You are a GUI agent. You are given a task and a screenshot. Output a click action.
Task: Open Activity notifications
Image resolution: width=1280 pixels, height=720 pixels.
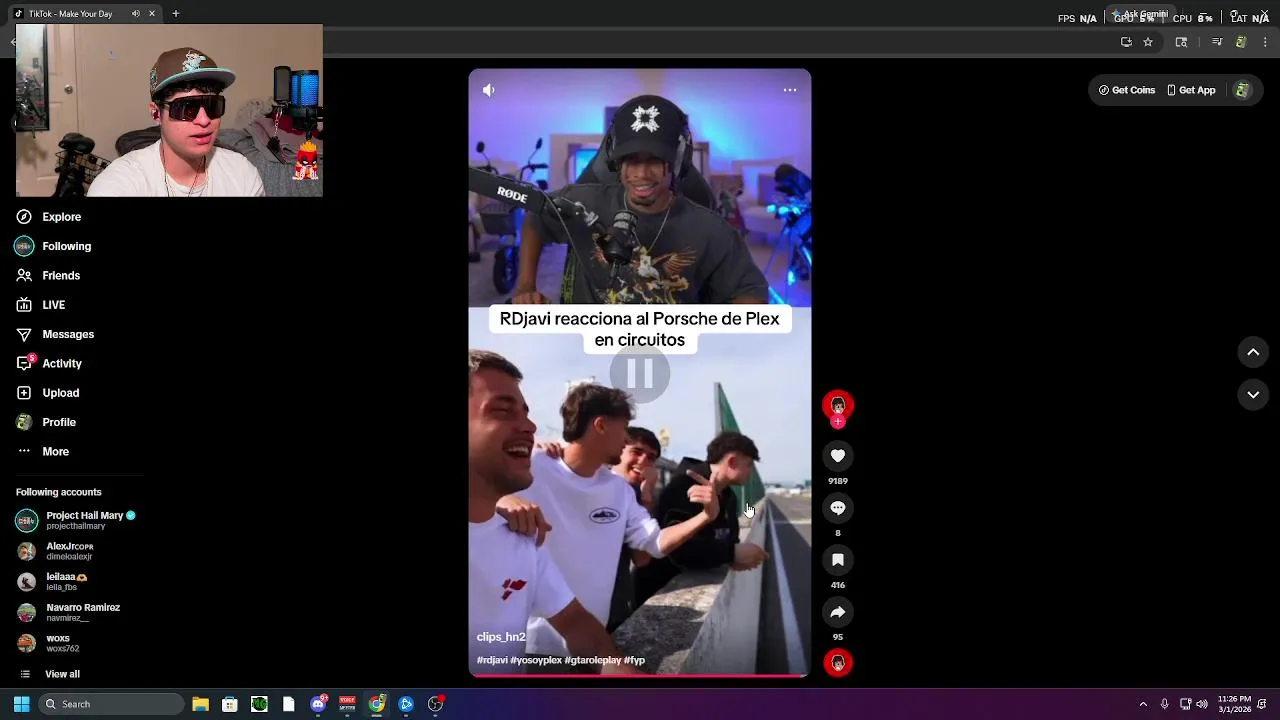(x=49, y=363)
